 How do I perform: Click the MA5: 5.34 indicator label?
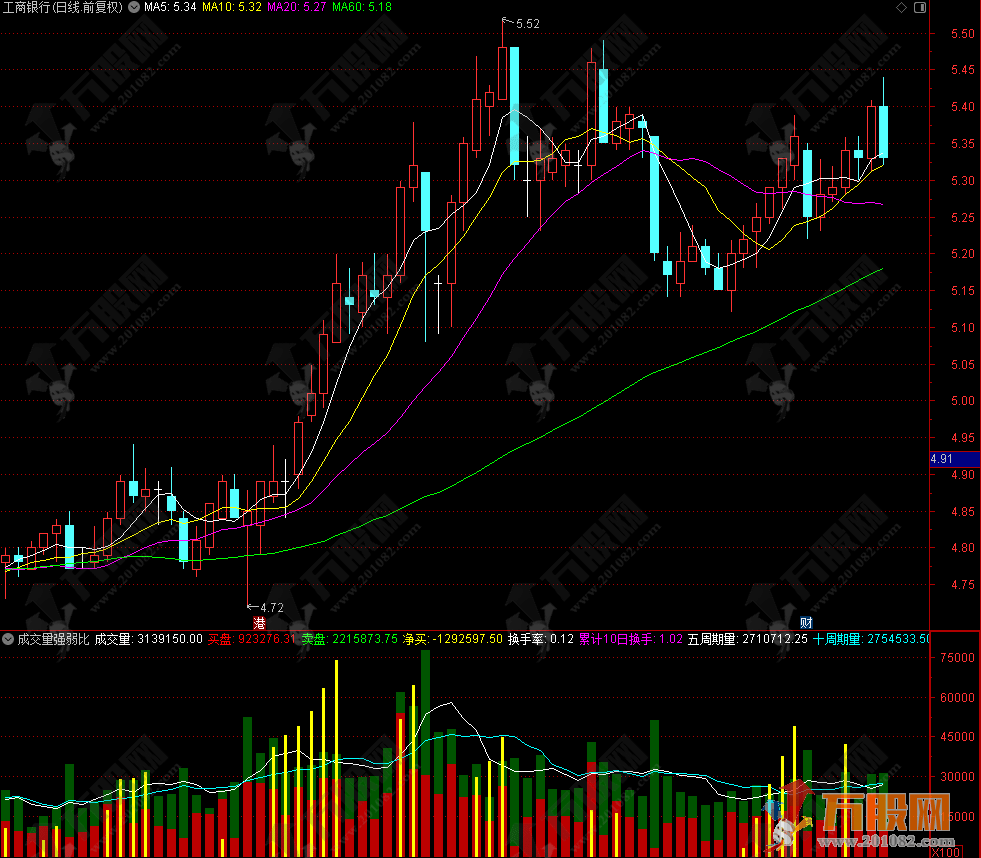pyautogui.click(x=170, y=8)
